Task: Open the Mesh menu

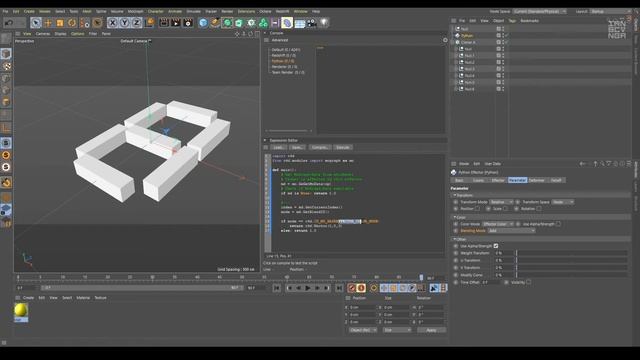Action: [87, 11]
